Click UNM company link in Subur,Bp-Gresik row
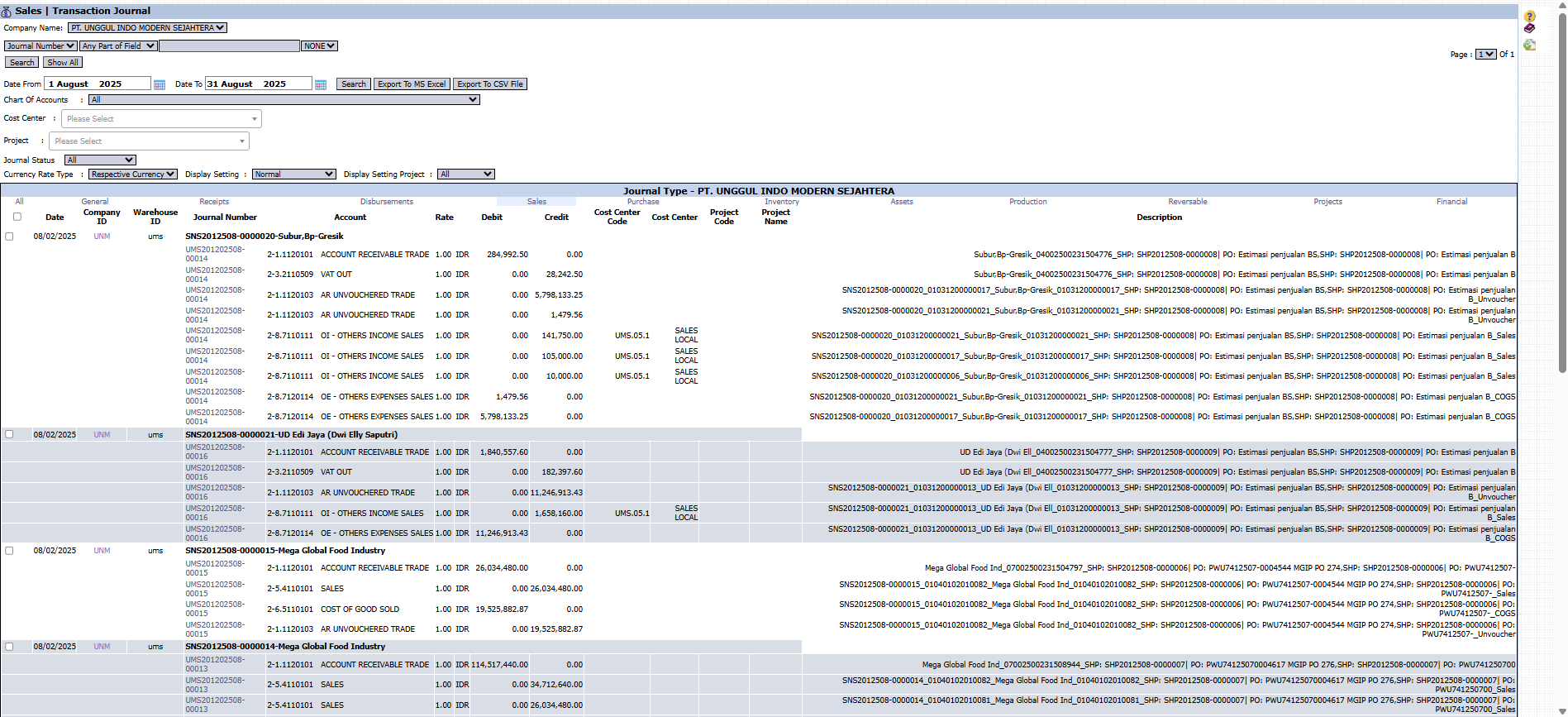 point(102,237)
